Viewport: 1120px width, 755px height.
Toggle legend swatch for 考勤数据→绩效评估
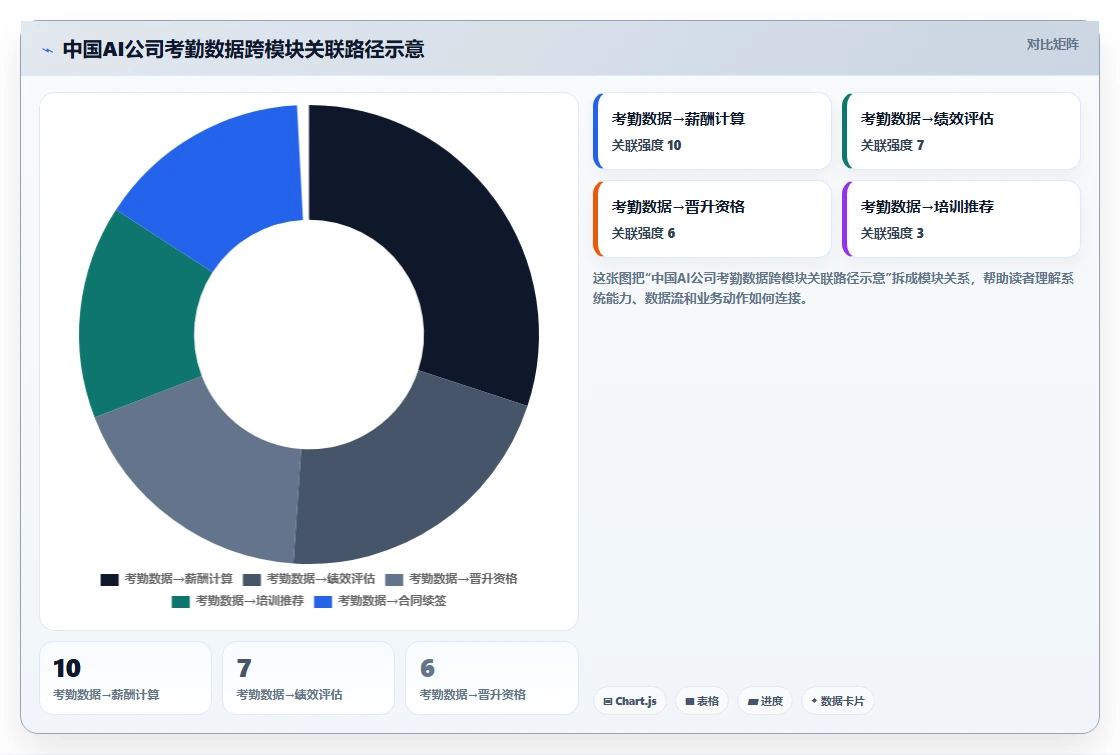[x=251, y=579]
